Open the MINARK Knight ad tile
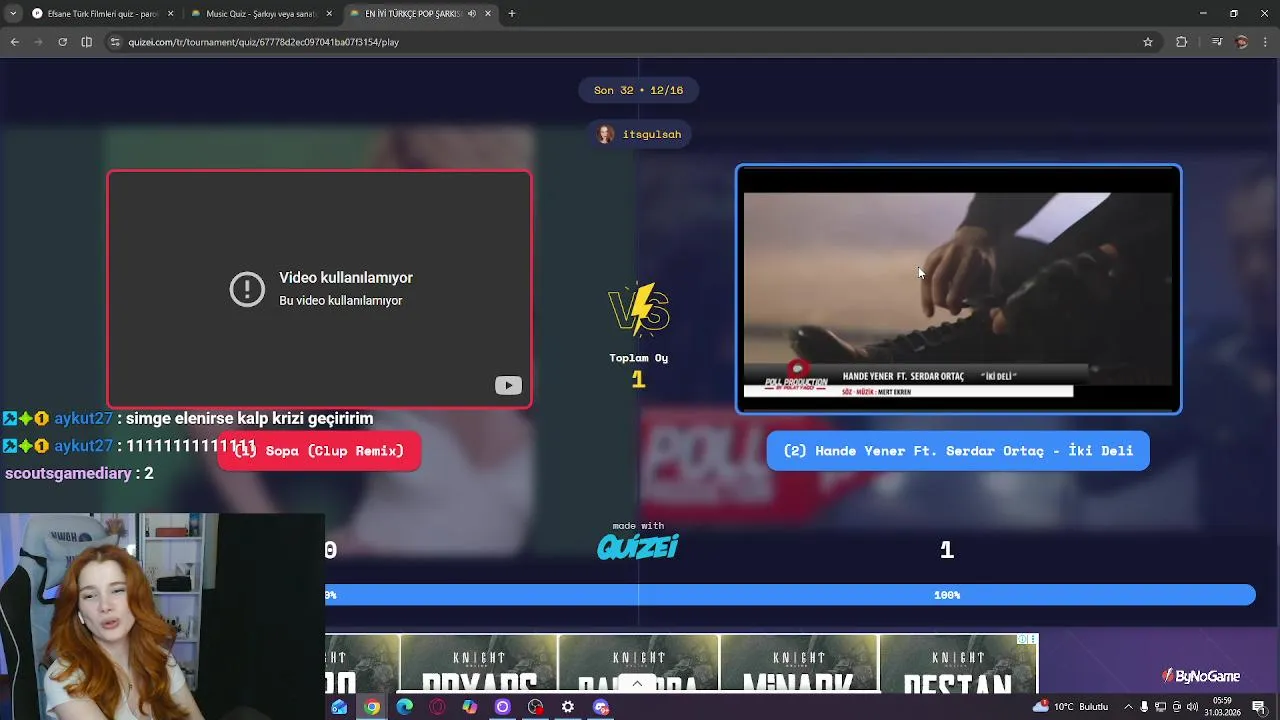 [x=799, y=663]
